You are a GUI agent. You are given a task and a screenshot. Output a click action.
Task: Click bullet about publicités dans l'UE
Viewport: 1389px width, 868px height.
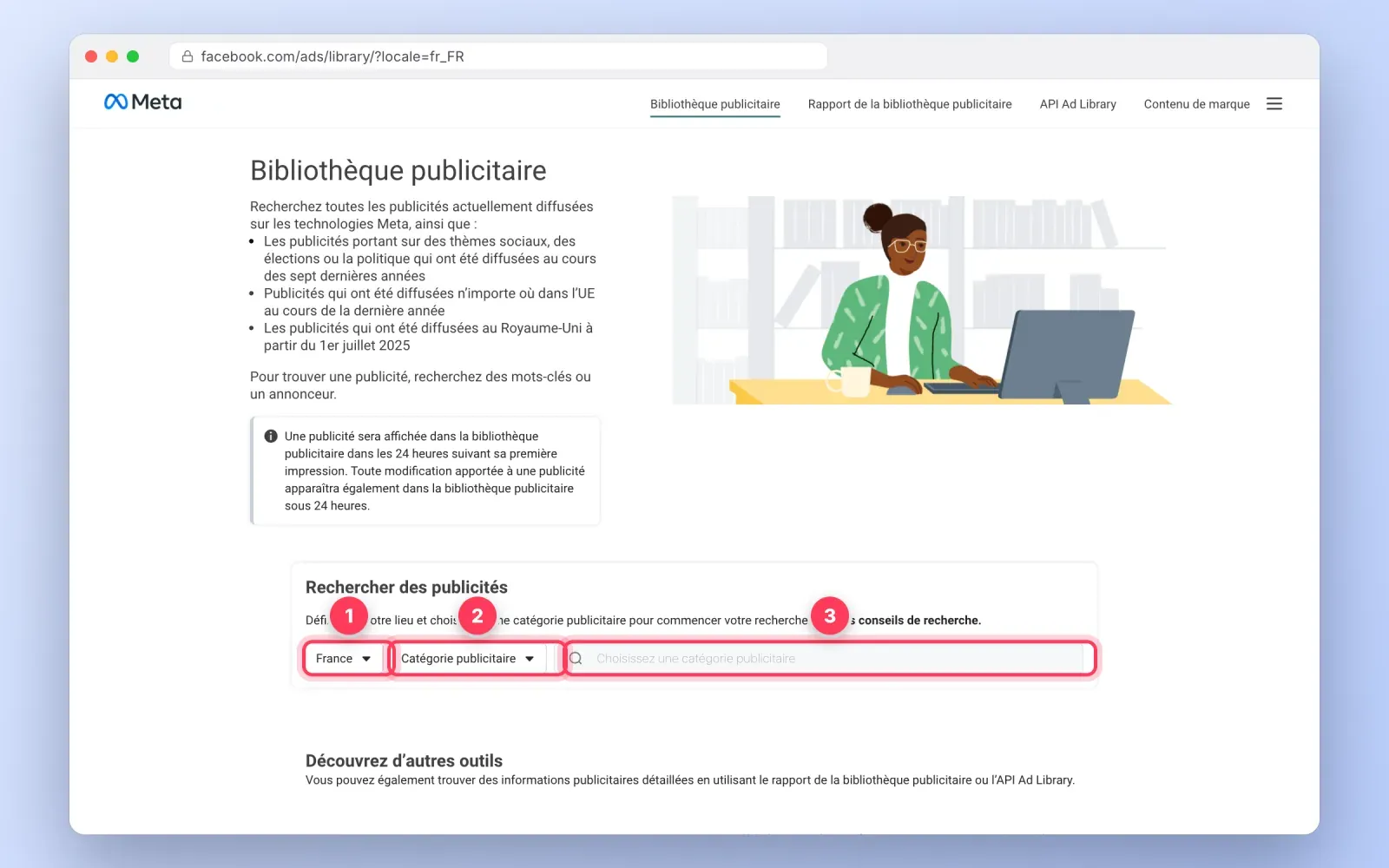429,302
